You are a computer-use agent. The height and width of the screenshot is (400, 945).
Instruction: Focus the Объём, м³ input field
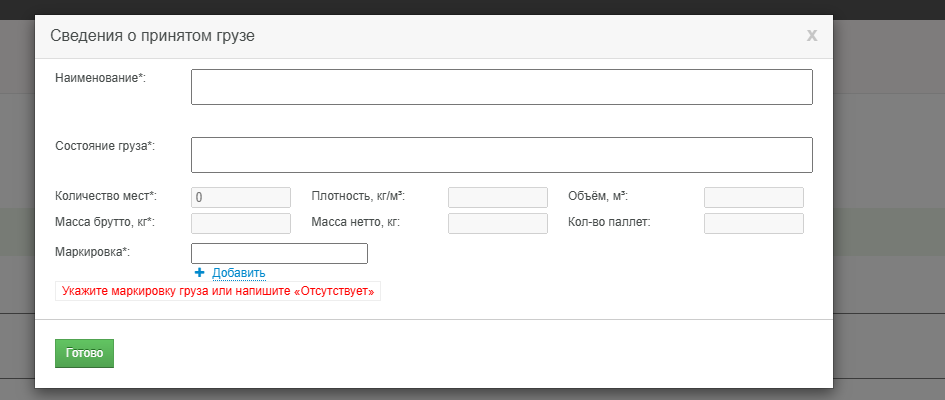753,197
